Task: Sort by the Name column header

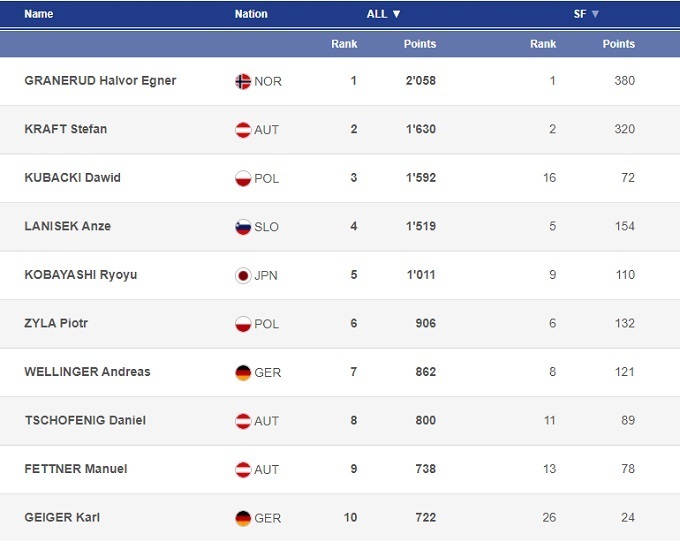Action: [x=38, y=14]
